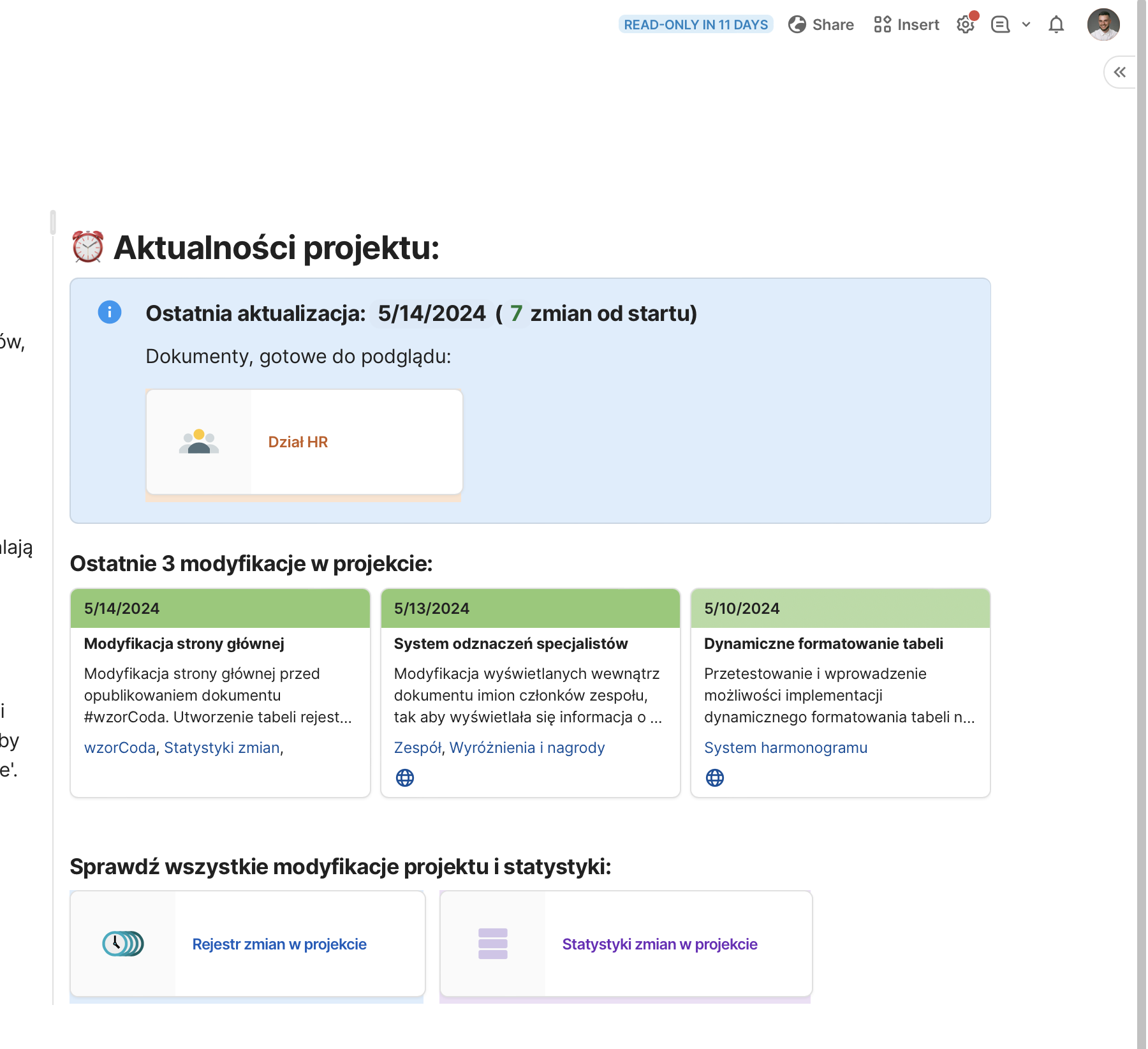Click the vertical scrollbar on the right
This screenshot has width=1148, height=1049.
(1142, 510)
